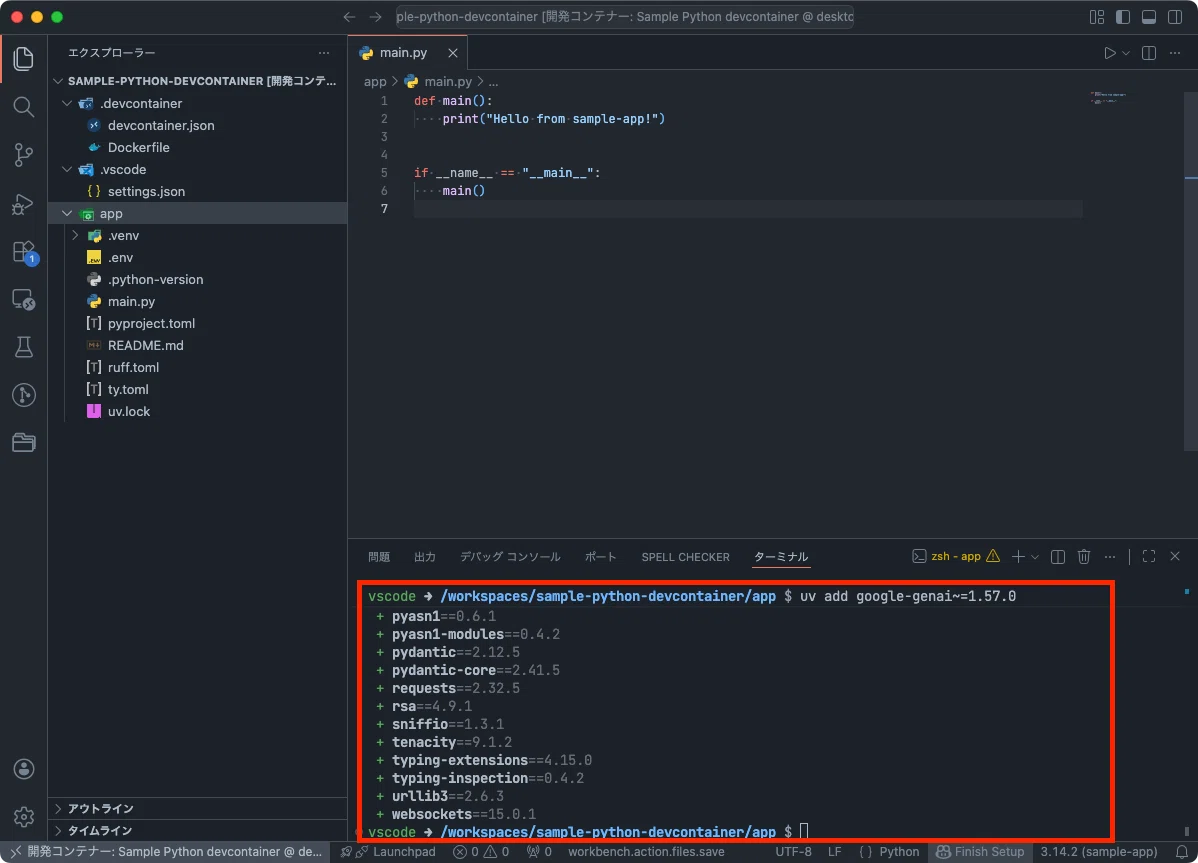Select Python interpreter 3.14.2 (sample-app)
1198x863 pixels.
coord(1099,852)
